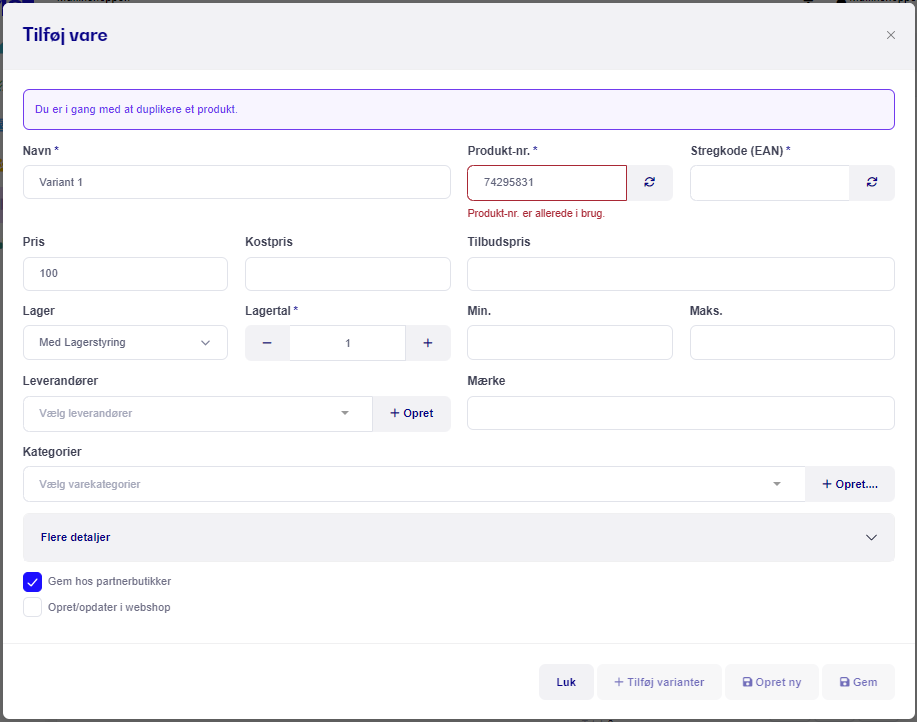Open the Lager dropdown showing Med Lagerstyring
917x722 pixels.
pos(125,343)
